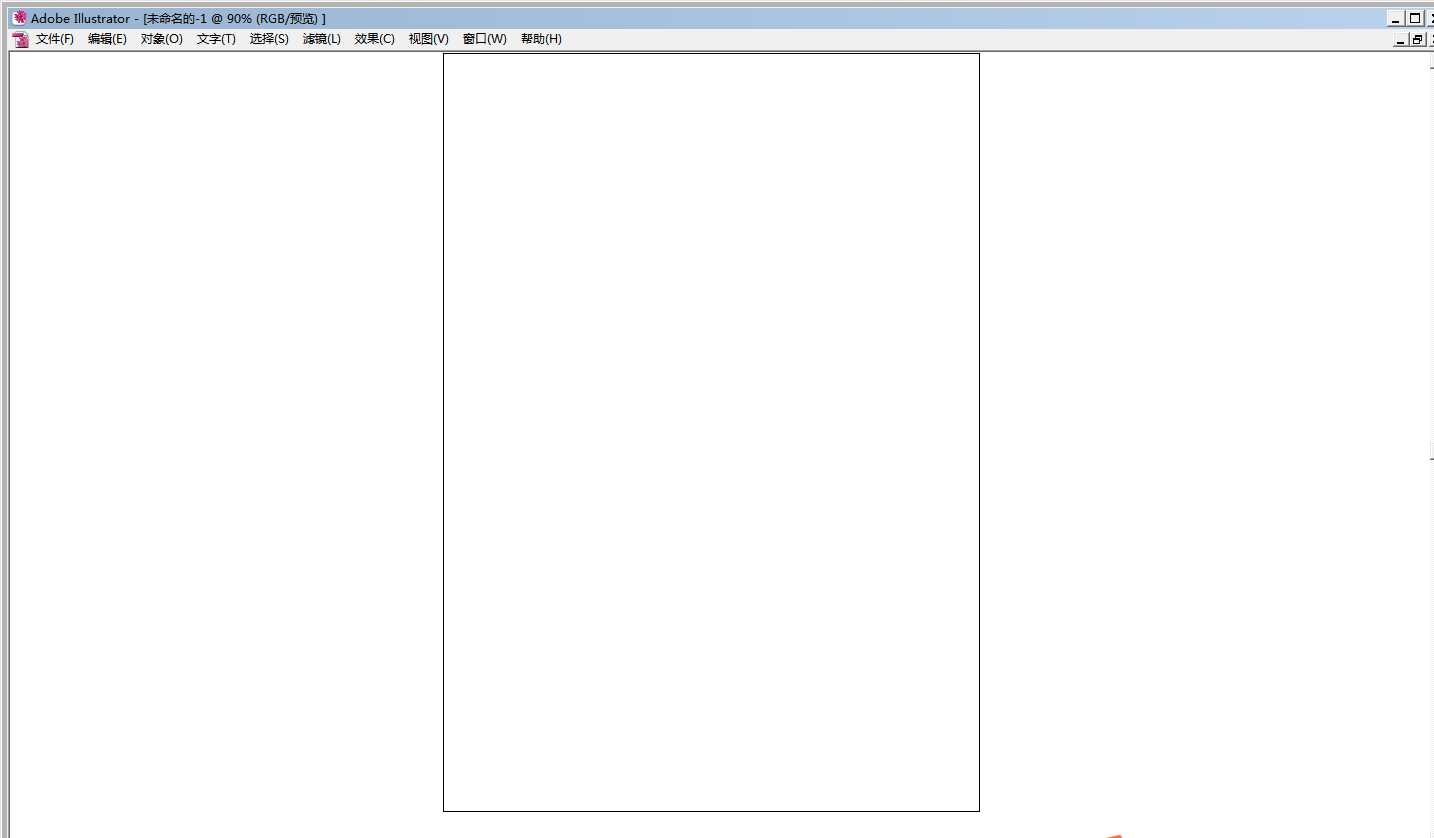The image size is (1434, 838).
Task: Click the vertical scrollbar on the right edge
Action: click(1430, 300)
